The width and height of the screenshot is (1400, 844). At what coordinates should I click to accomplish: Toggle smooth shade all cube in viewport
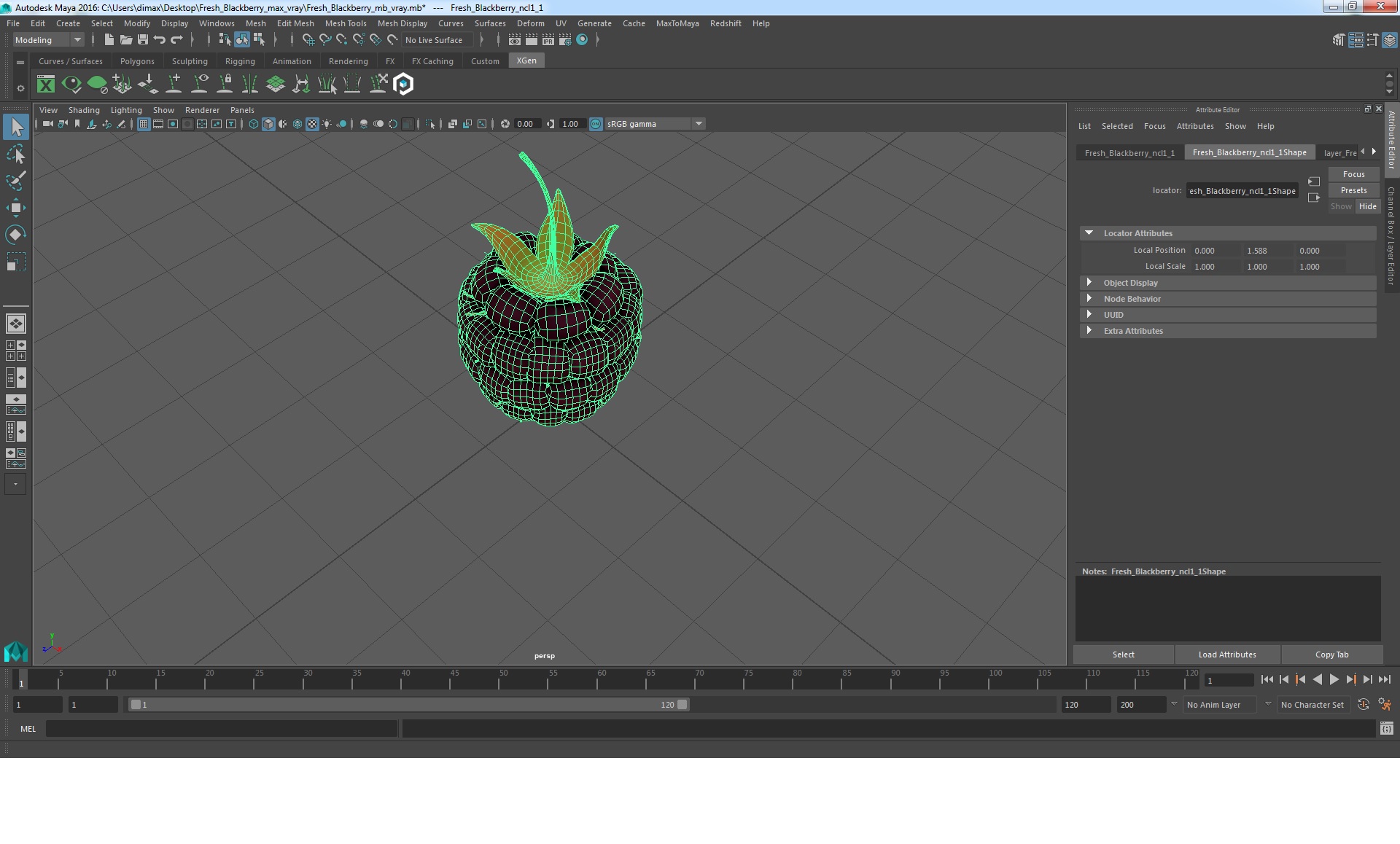click(268, 124)
